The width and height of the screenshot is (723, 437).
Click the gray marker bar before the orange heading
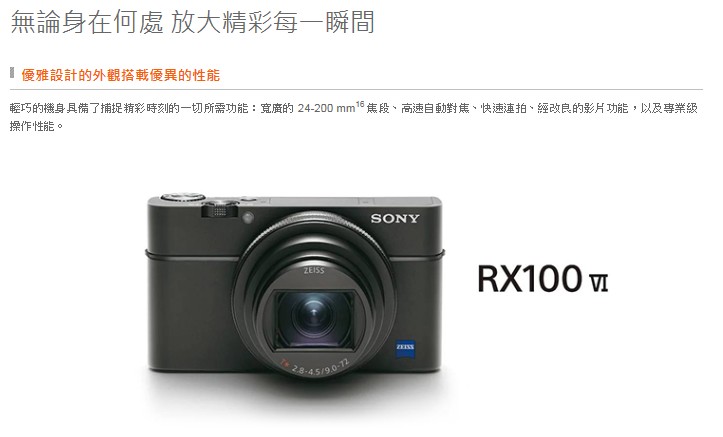click(x=12, y=73)
